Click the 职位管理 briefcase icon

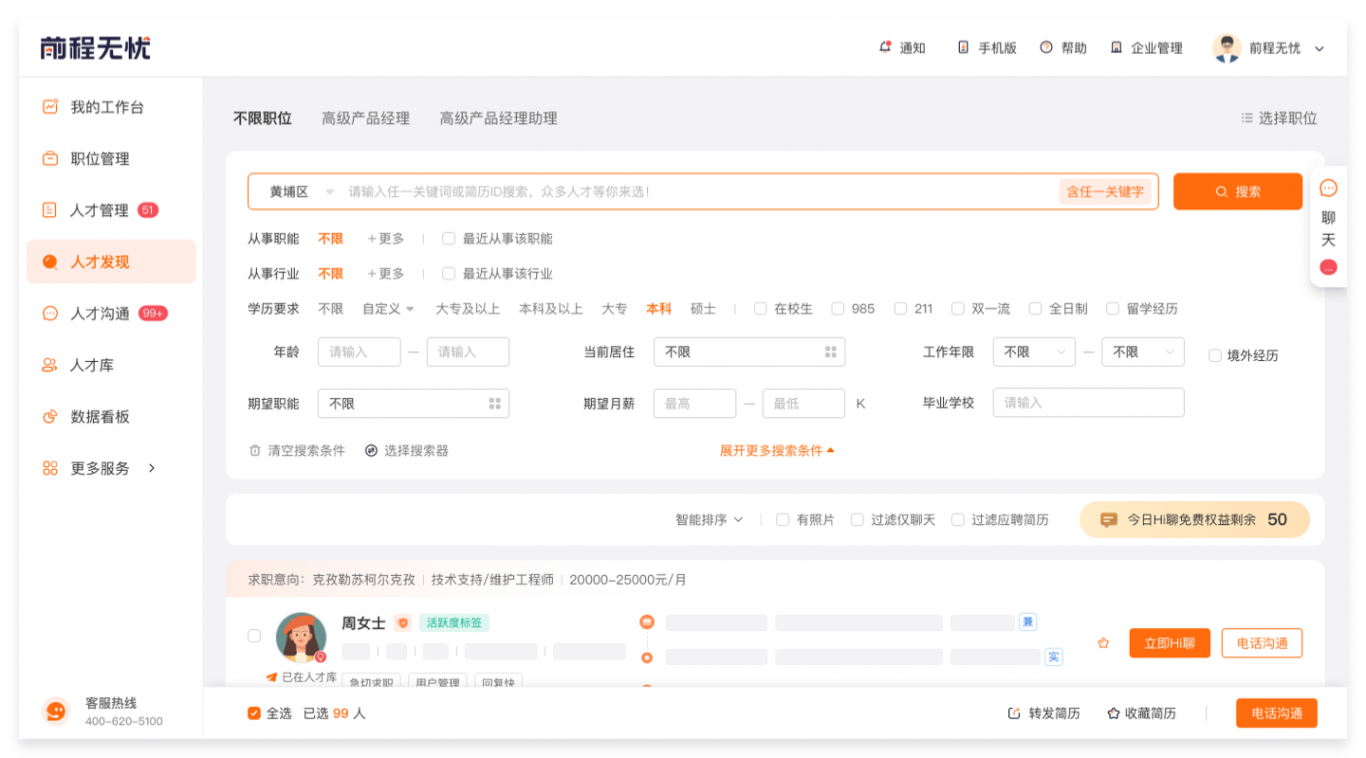50,158
